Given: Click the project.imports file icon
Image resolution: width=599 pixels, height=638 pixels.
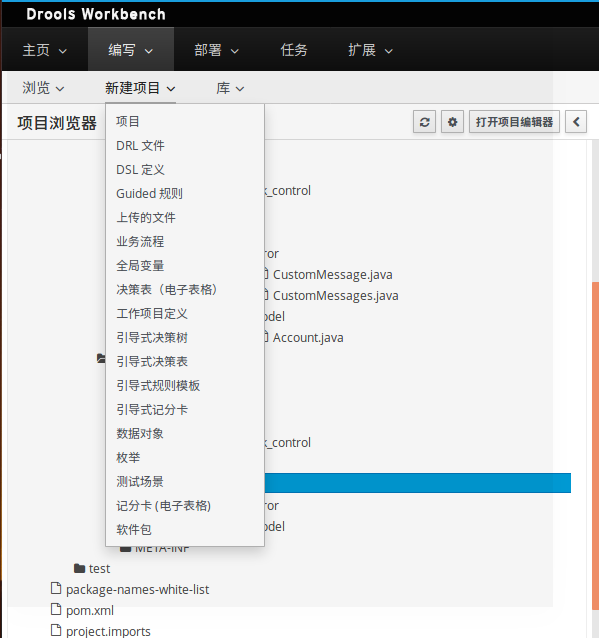Looking at the screenshot, I should pyautogui.click(x=56, y=630).
